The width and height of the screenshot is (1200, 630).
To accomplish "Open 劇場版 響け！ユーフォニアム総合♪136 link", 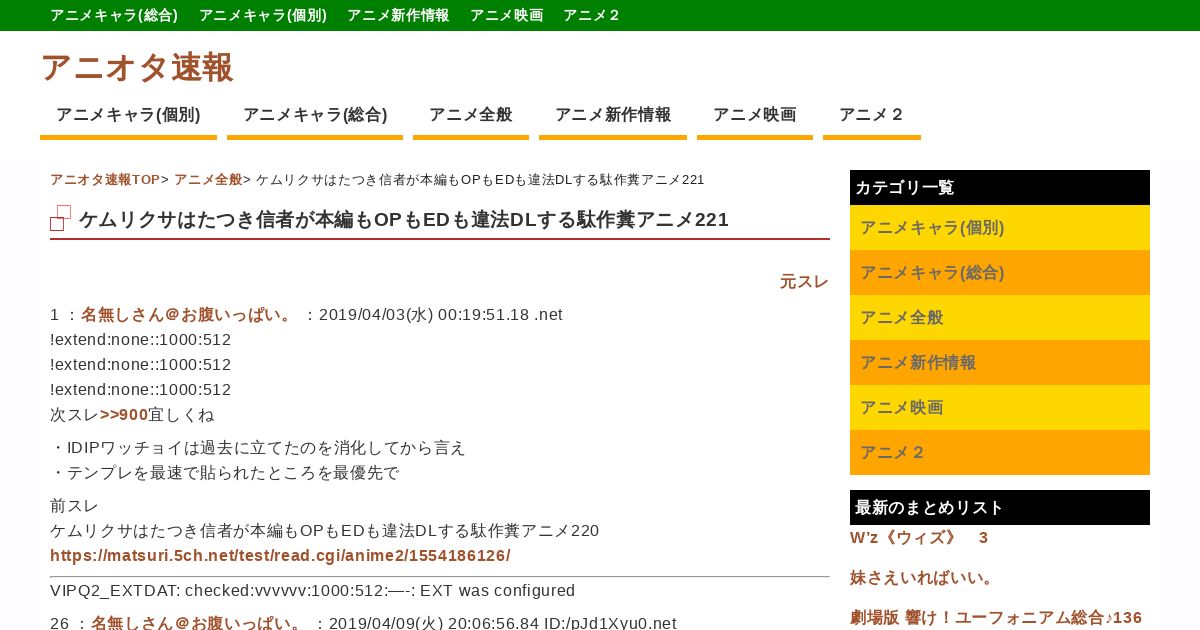I will tap(996, 618).
